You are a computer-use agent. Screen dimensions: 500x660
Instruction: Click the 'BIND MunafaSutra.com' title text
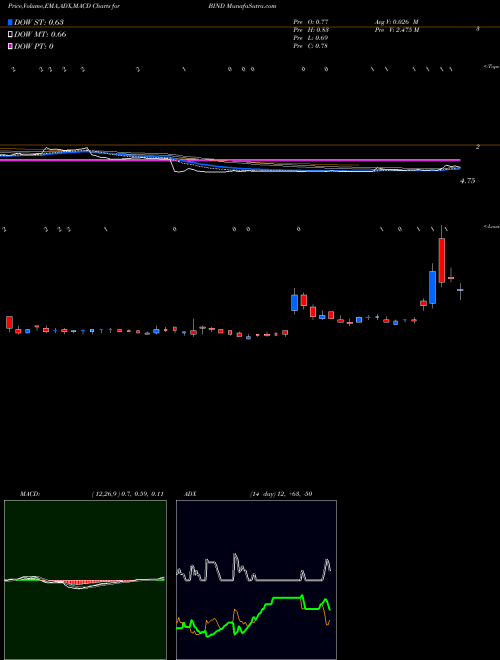[x=242, y=7]
